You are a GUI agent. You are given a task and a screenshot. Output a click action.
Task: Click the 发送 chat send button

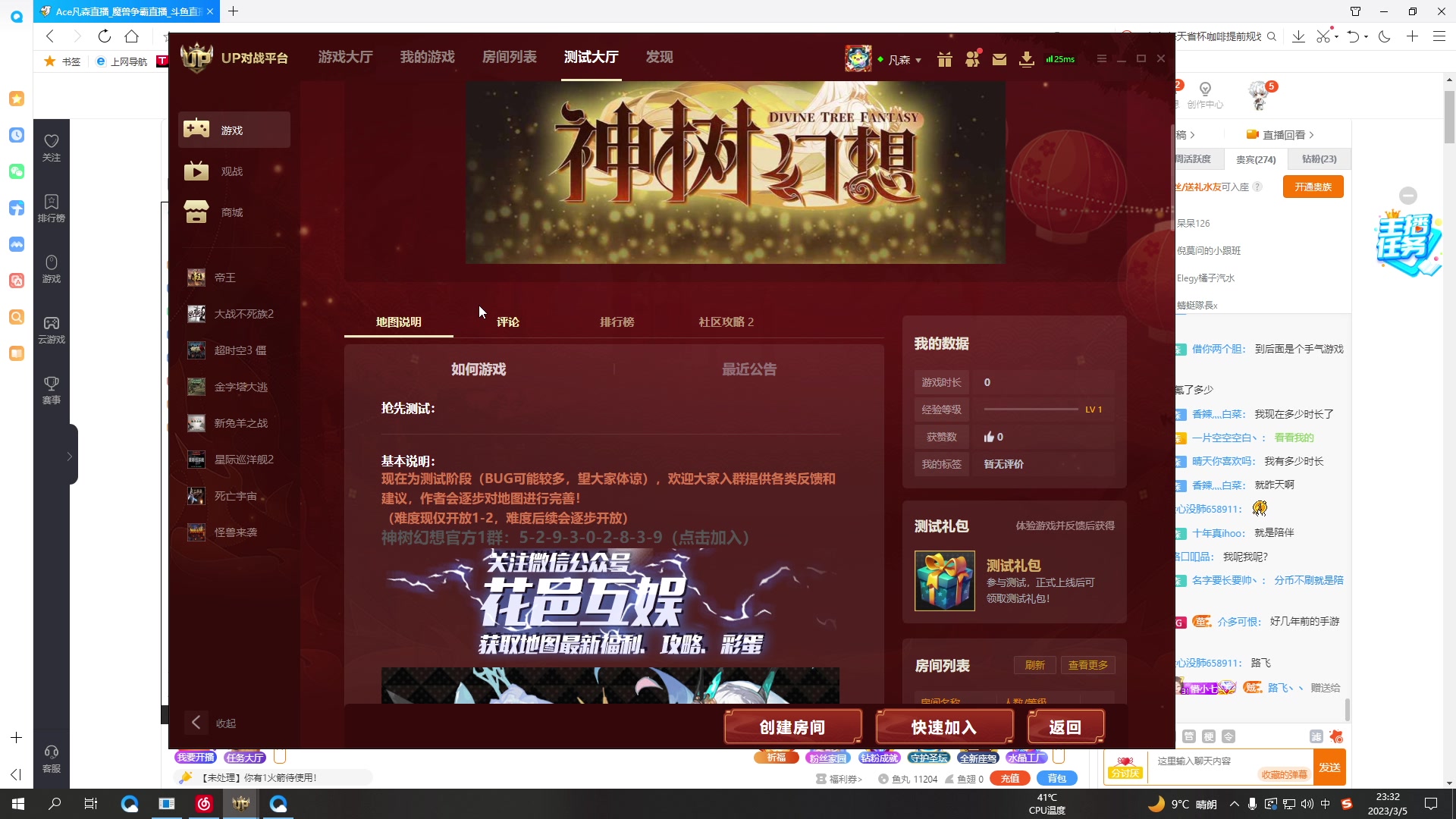pos(1329,767)
